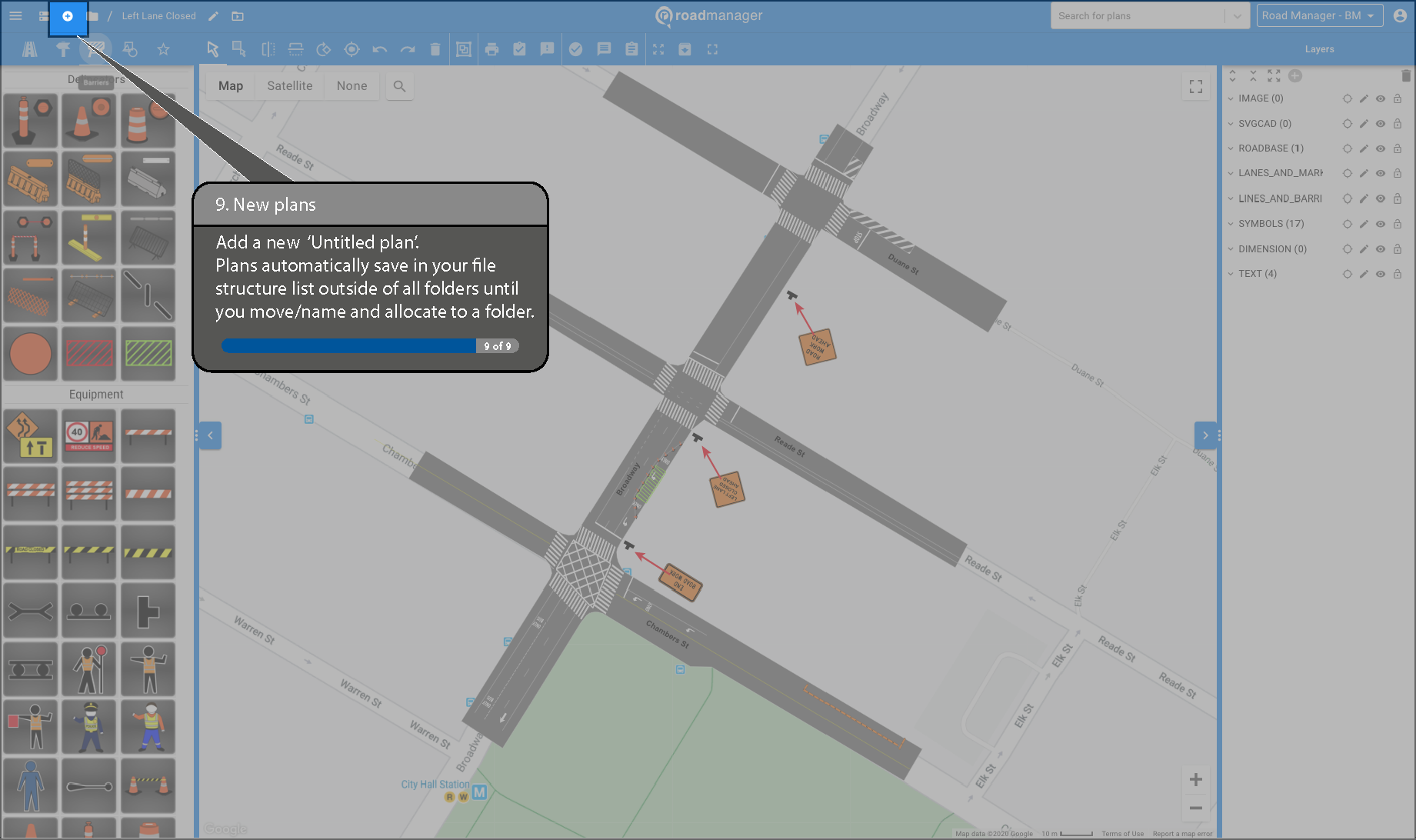This screenshot has width=1416, height=840.
Task: Click the flip horizontal icon
Action: (x=268, y=49)
